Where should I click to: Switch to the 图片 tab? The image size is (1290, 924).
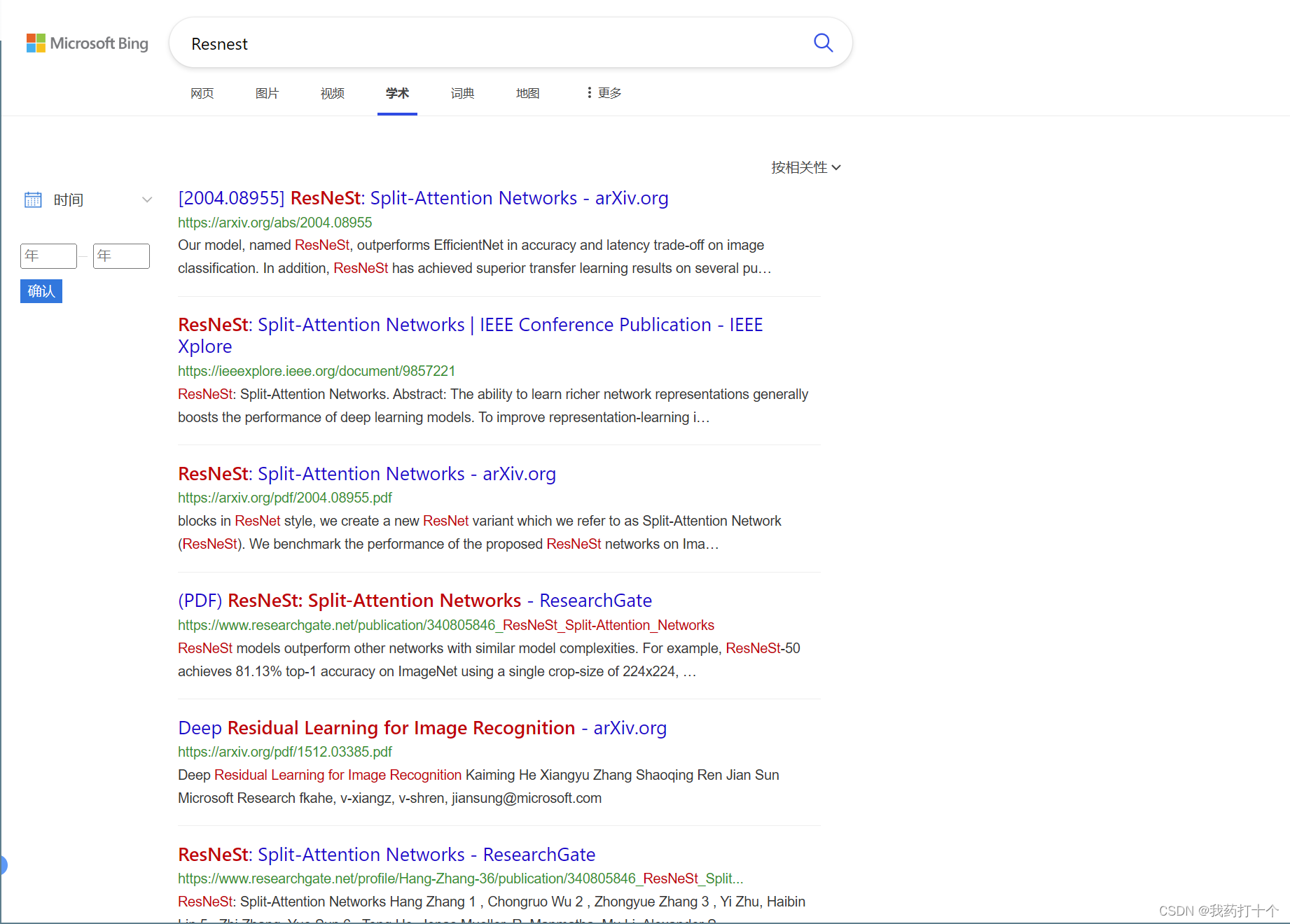[268, 93]
